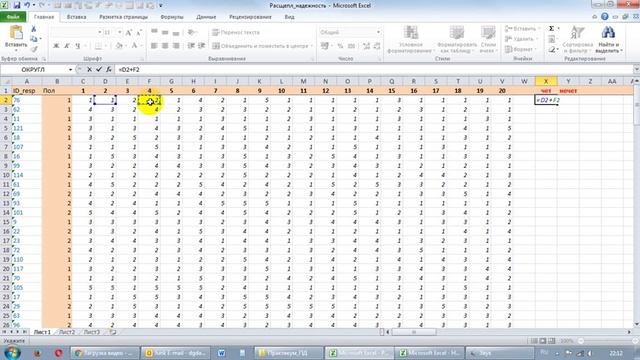Click the Accounting number format icon
The height and width of the screenshot is (360, 640).
[x=325, y=46]
